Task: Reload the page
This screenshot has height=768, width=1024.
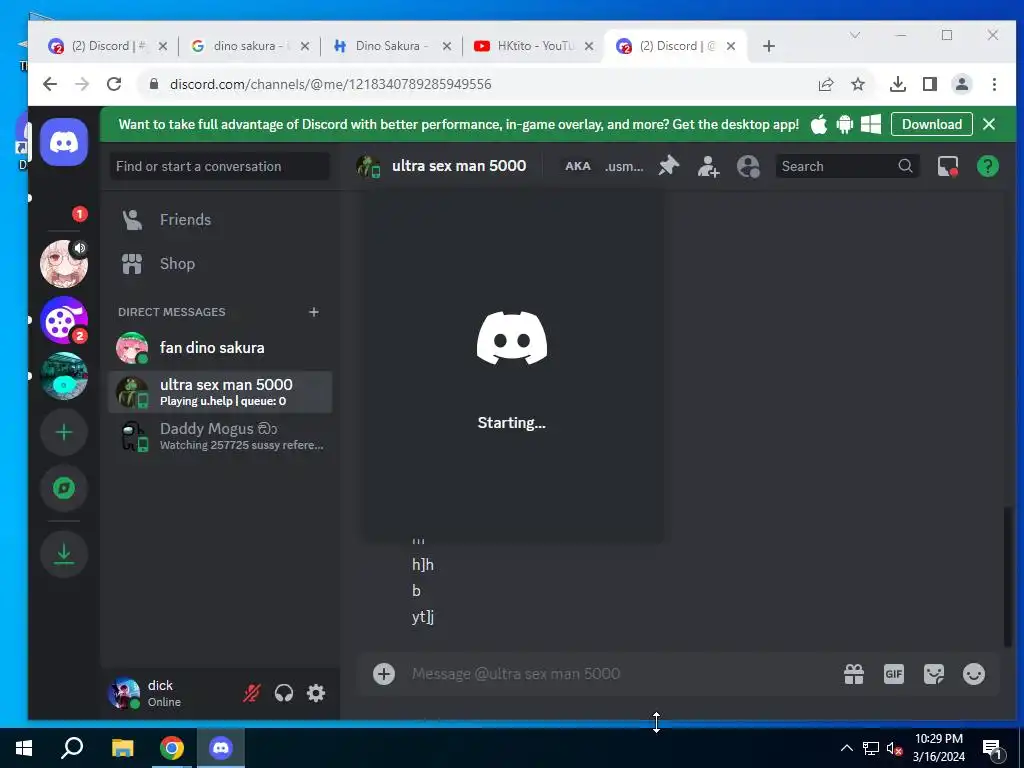Action: [x=114, y=84]
